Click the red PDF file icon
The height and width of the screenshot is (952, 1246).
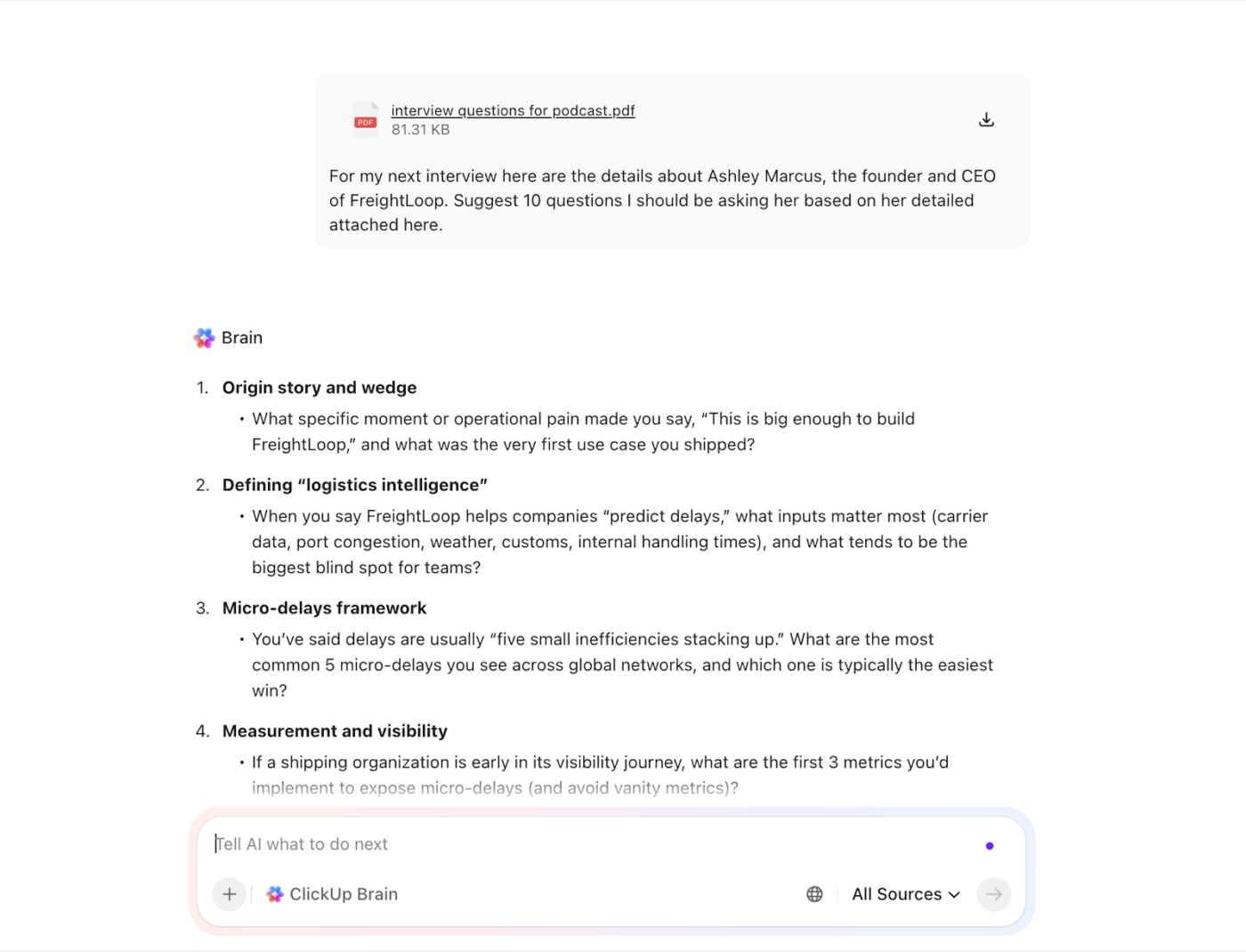pyautogui.click(x=365, y=118)
